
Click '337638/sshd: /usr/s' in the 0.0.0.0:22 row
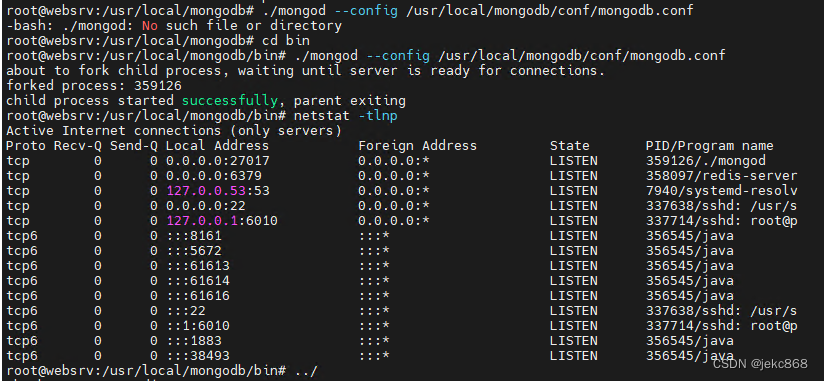[x=722, y=205]
